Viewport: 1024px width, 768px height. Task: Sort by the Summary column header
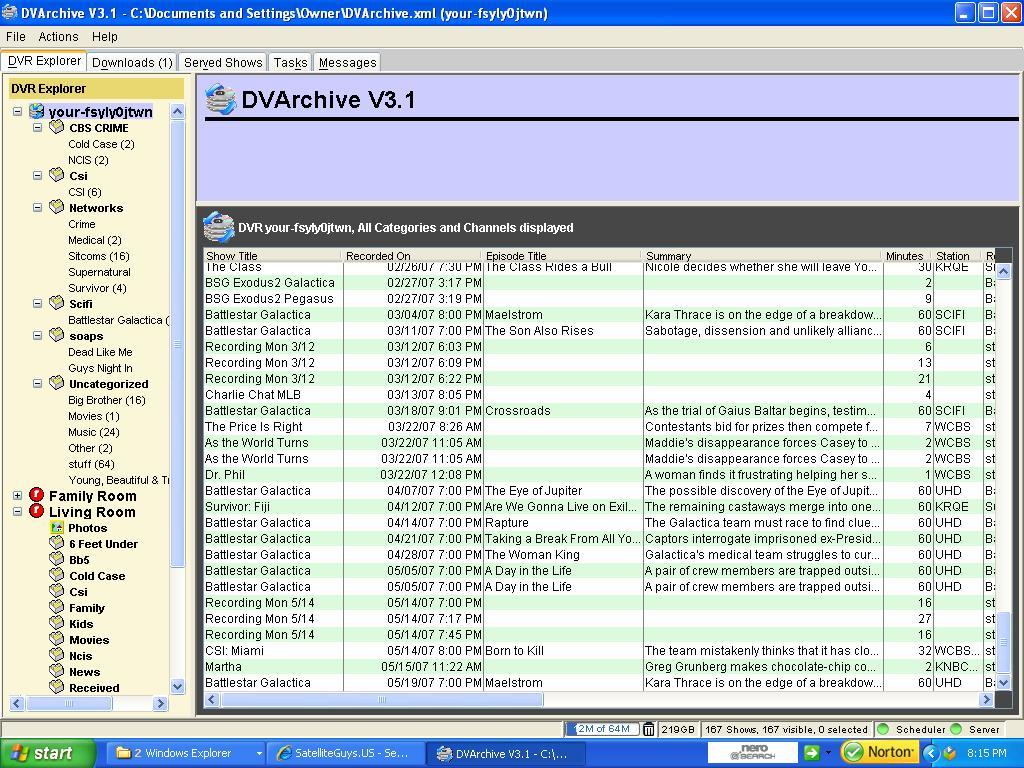[x=761, y=255]
